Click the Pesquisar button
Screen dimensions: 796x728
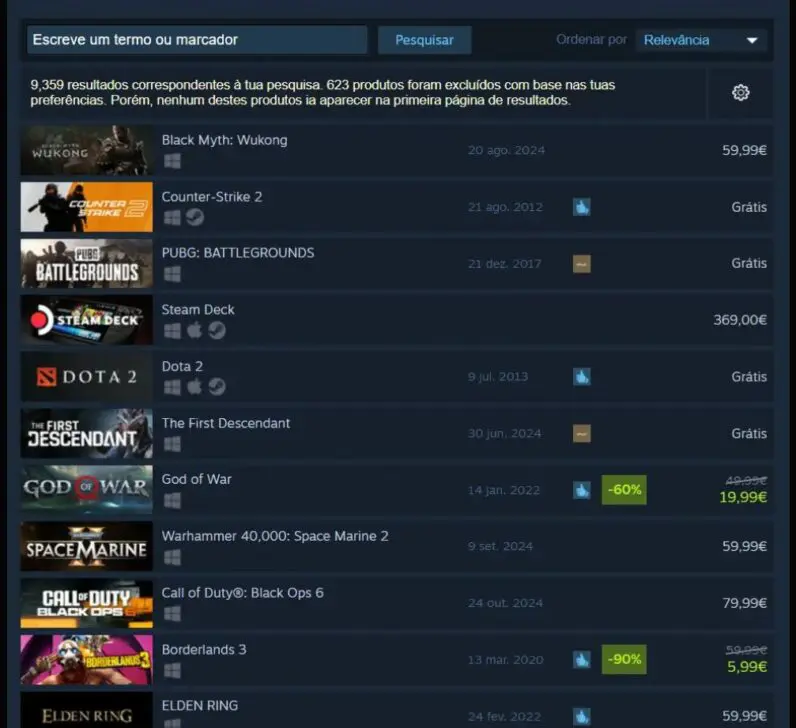click(x=424, y=40)
